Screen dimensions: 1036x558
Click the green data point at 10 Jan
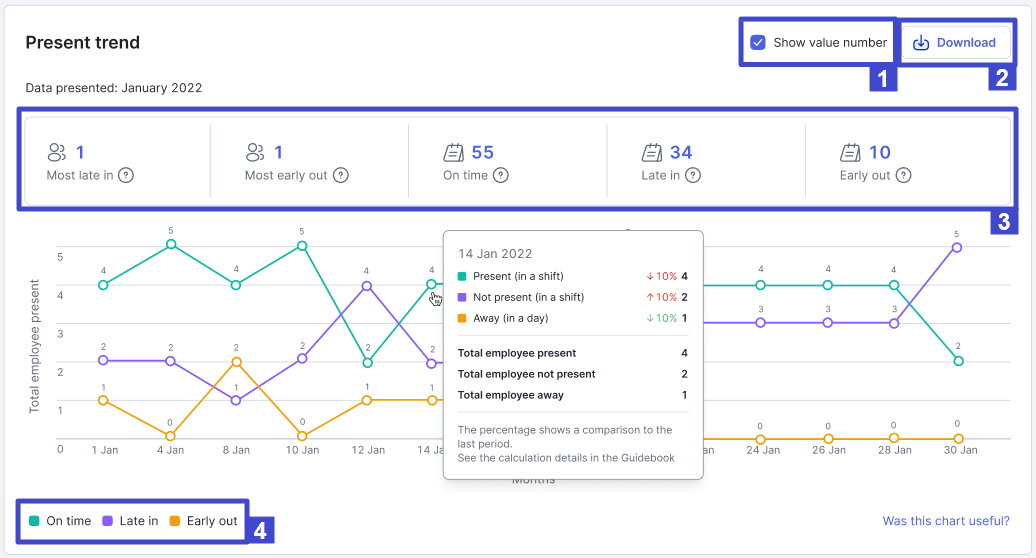tap(302, 245)
